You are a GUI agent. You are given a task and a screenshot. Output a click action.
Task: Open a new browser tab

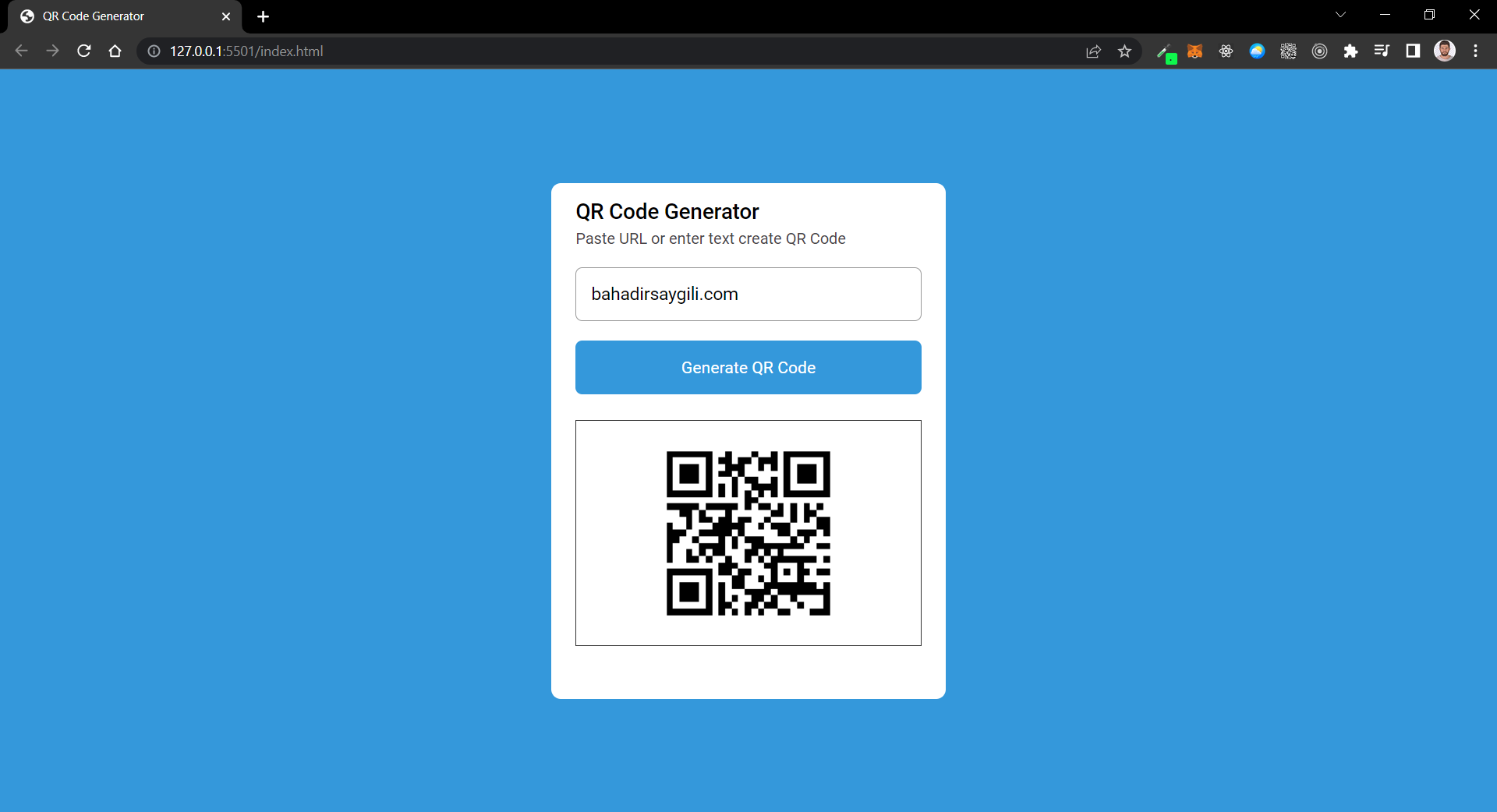pos(263,16)
